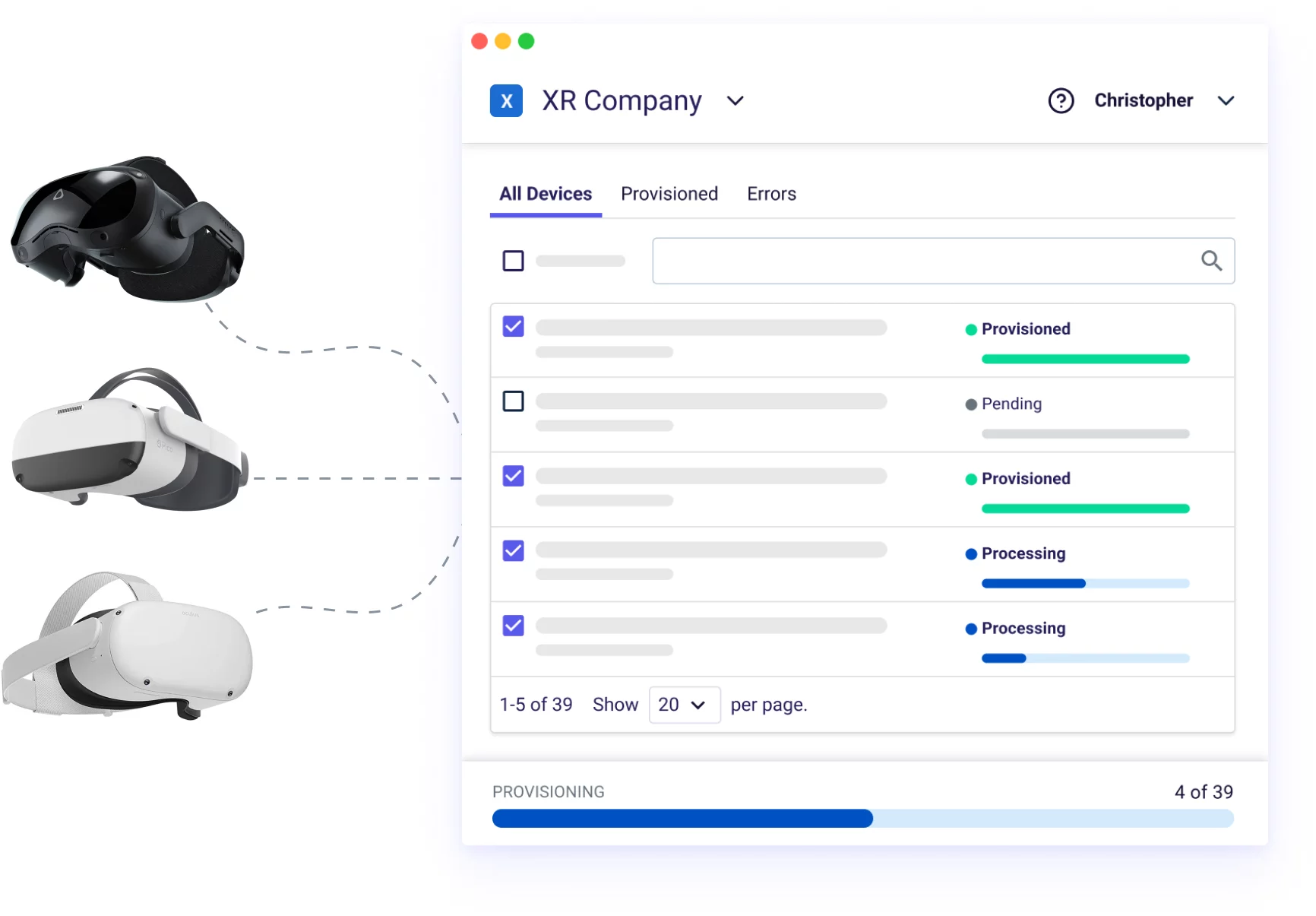Toggle the select-all checkbox above the list

pyautogui.click(x=514, y=261)
